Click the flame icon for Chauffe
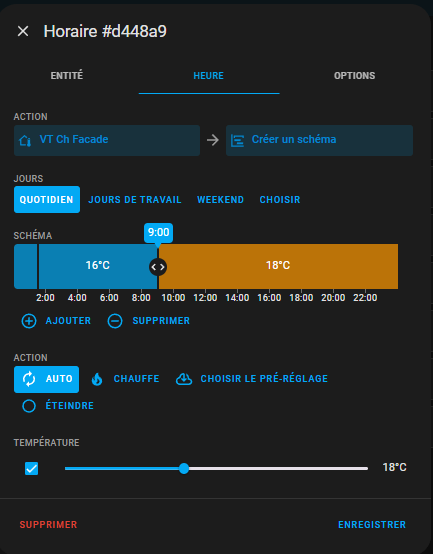 [x=97, y=379]
